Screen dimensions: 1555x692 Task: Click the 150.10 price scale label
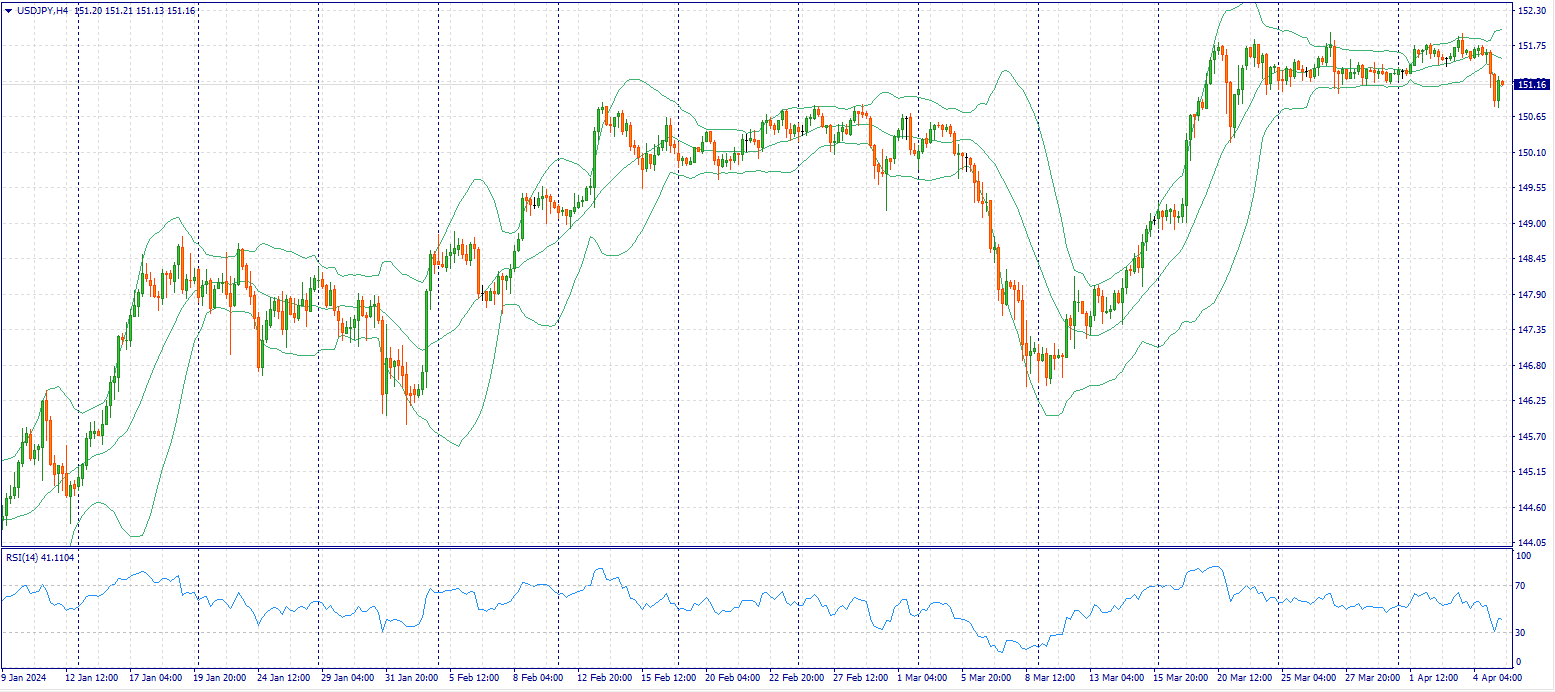[x=1530, y=153]
